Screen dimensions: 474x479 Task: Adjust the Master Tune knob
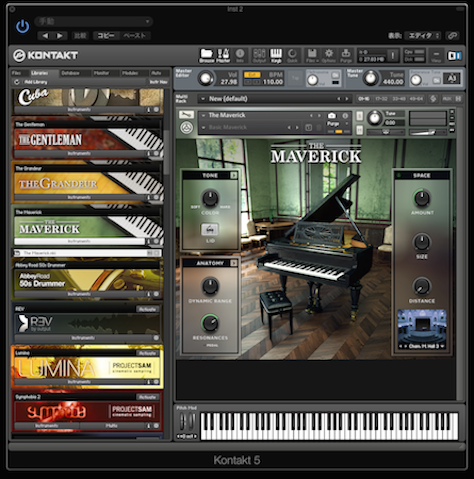[x=370, y=79]
